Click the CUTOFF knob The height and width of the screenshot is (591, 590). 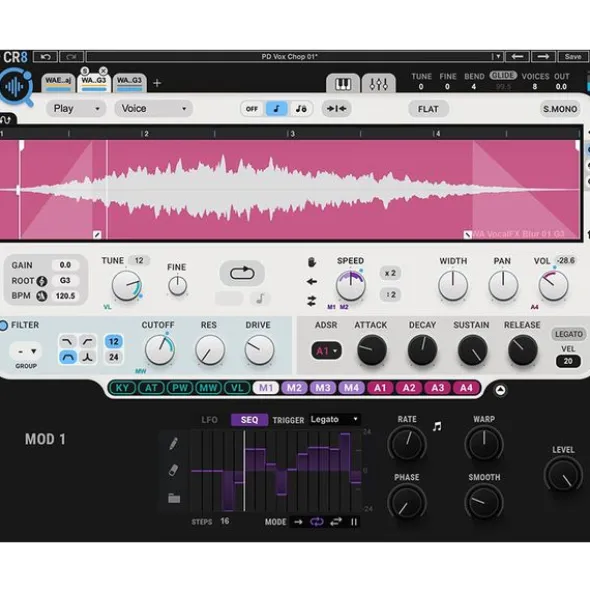(159, 349)
